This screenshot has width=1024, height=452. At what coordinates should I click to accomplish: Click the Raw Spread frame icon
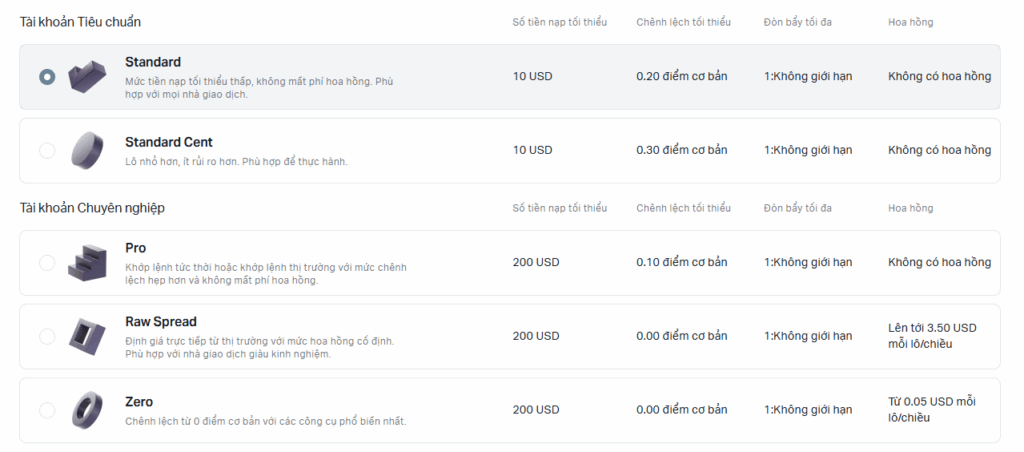(87, 336)
